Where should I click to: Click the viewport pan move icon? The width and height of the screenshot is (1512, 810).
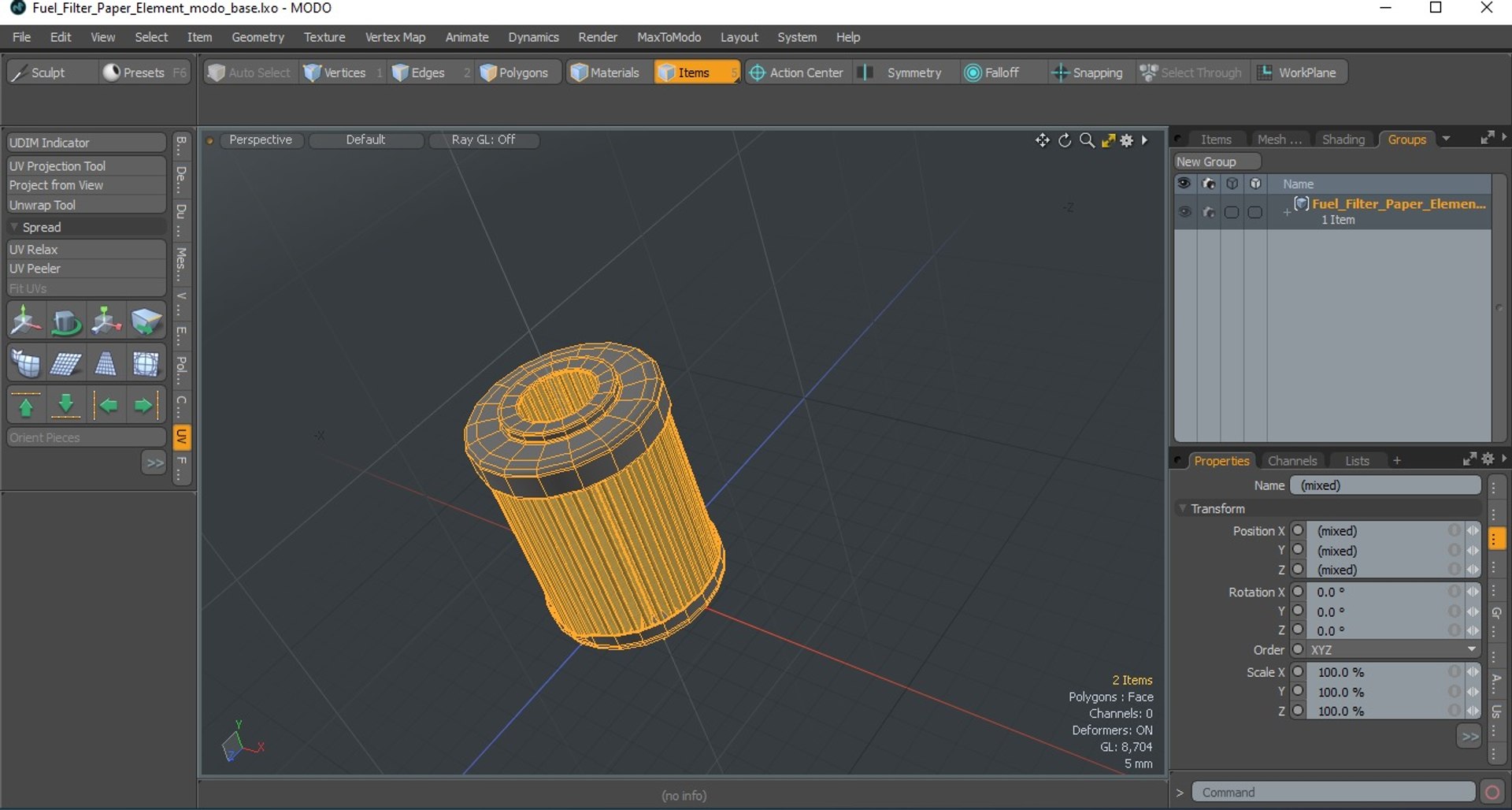(x=1042, y=140)
